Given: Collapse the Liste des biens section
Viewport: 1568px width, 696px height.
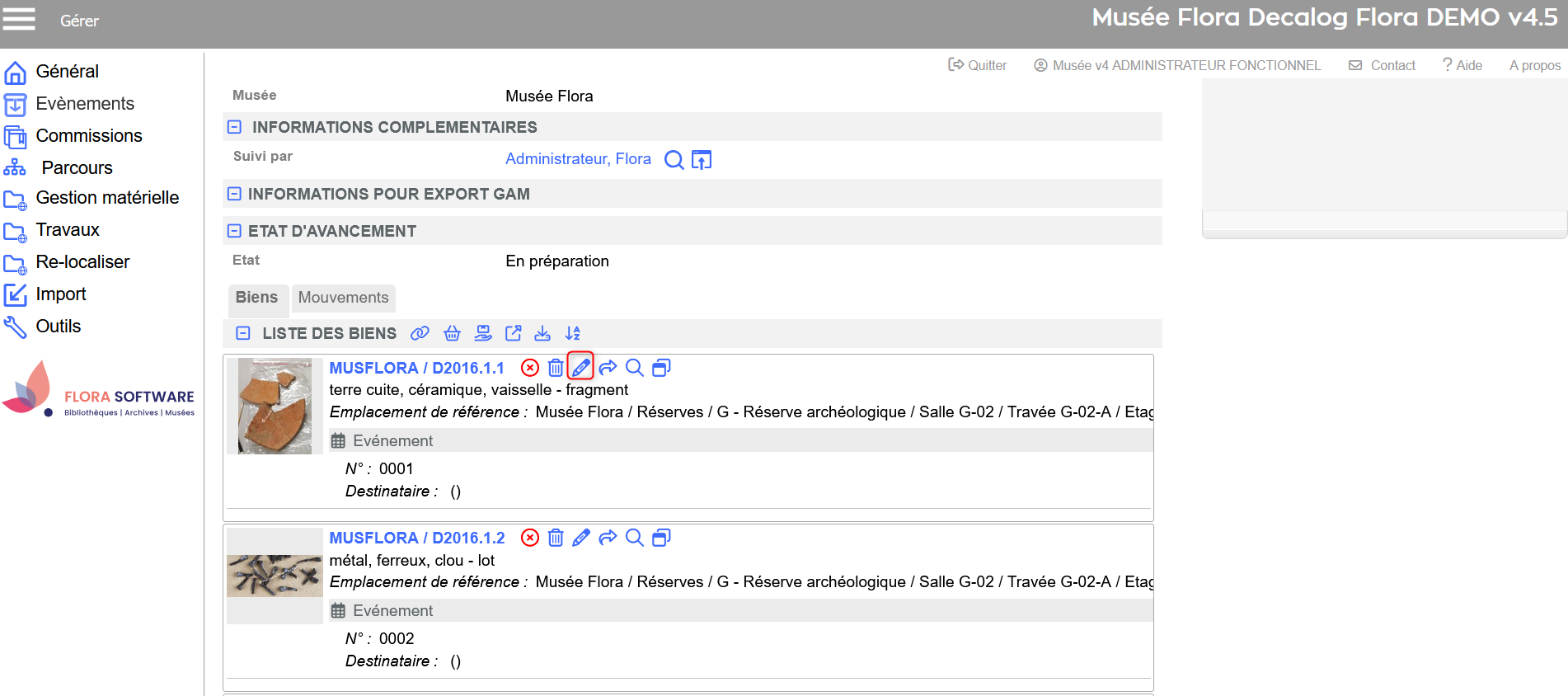Looking at the screenshot, I should coord(243,333).
